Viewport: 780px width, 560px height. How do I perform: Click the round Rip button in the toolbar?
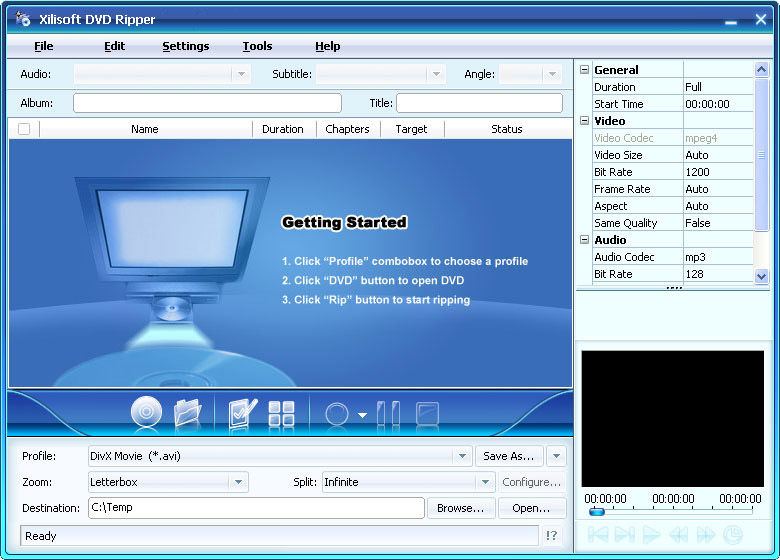337,414
